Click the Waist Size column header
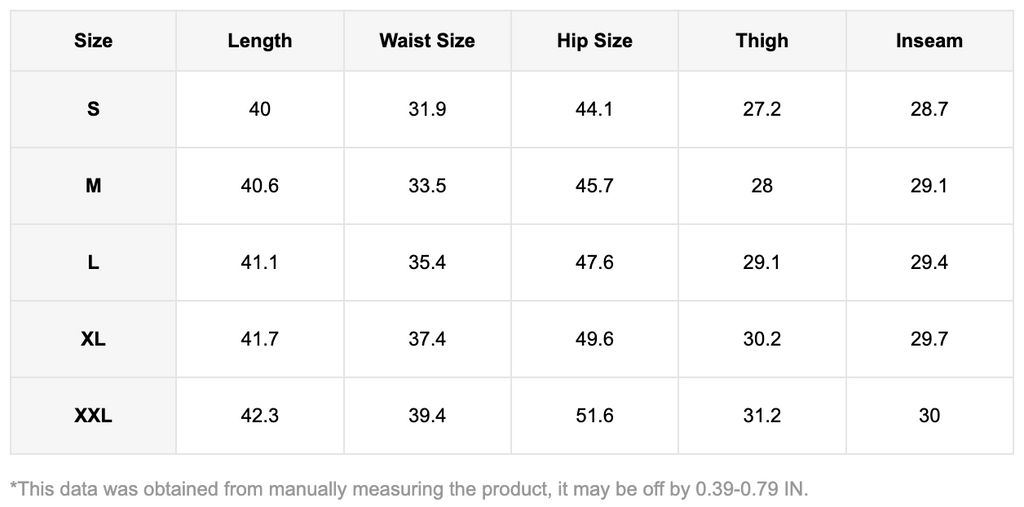The height and width of the screenshot is (507, 1024). point(427,41)
